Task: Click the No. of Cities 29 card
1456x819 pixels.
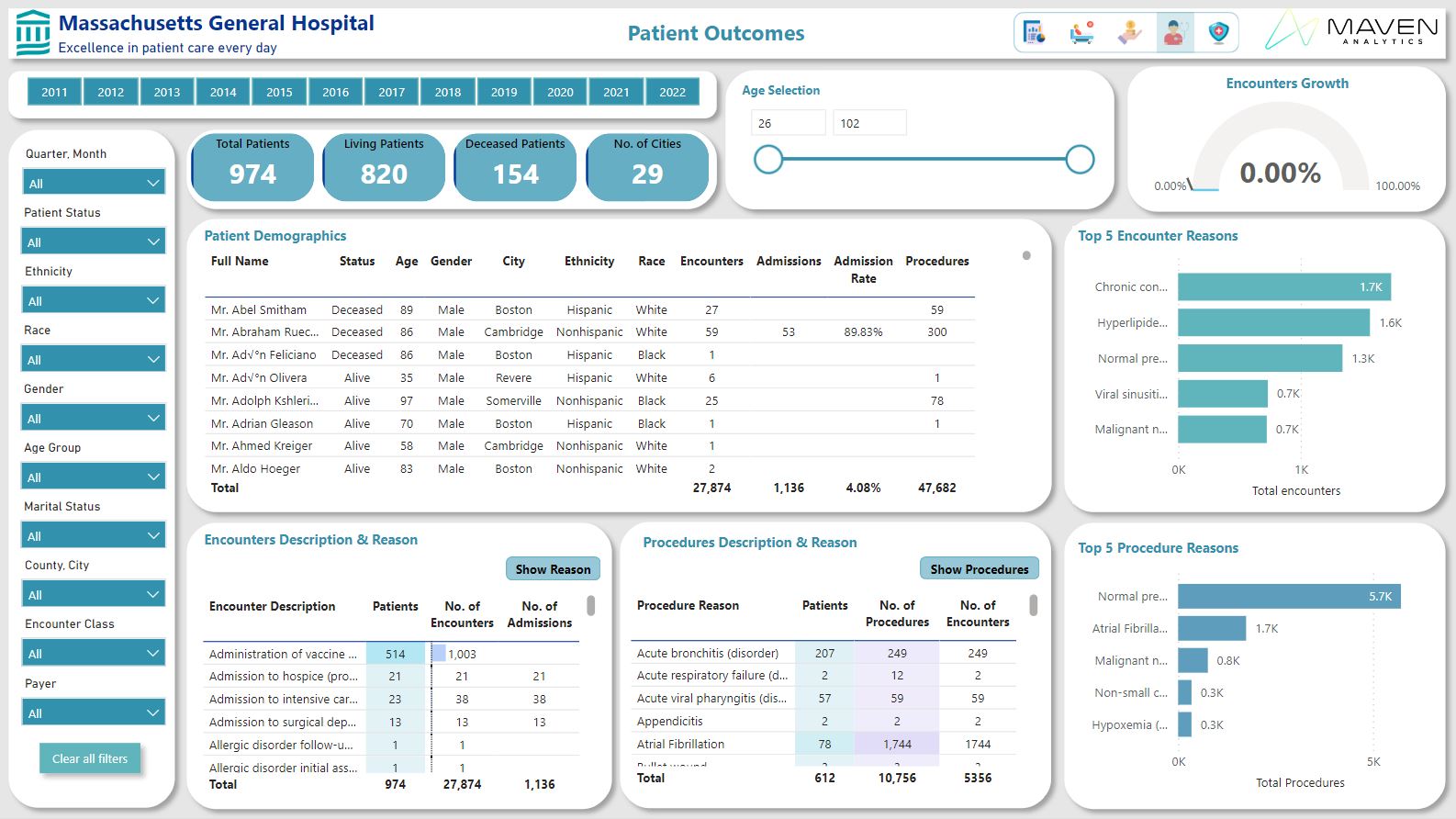Action: (647, 167)
